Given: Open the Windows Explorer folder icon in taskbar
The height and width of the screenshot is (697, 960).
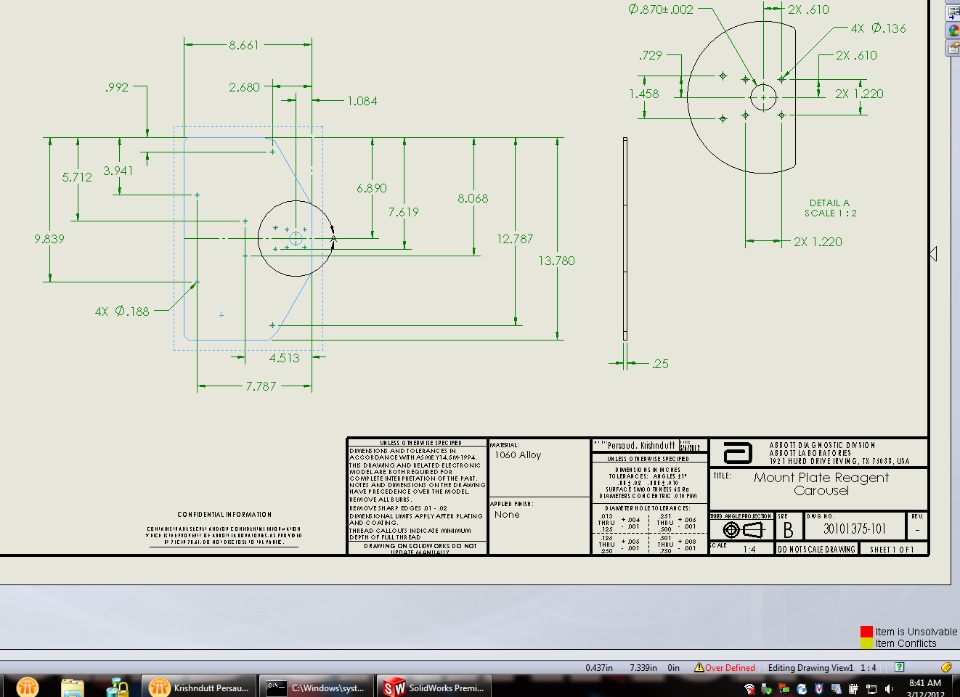Looking at the screenshot, I should coord(72,688).
